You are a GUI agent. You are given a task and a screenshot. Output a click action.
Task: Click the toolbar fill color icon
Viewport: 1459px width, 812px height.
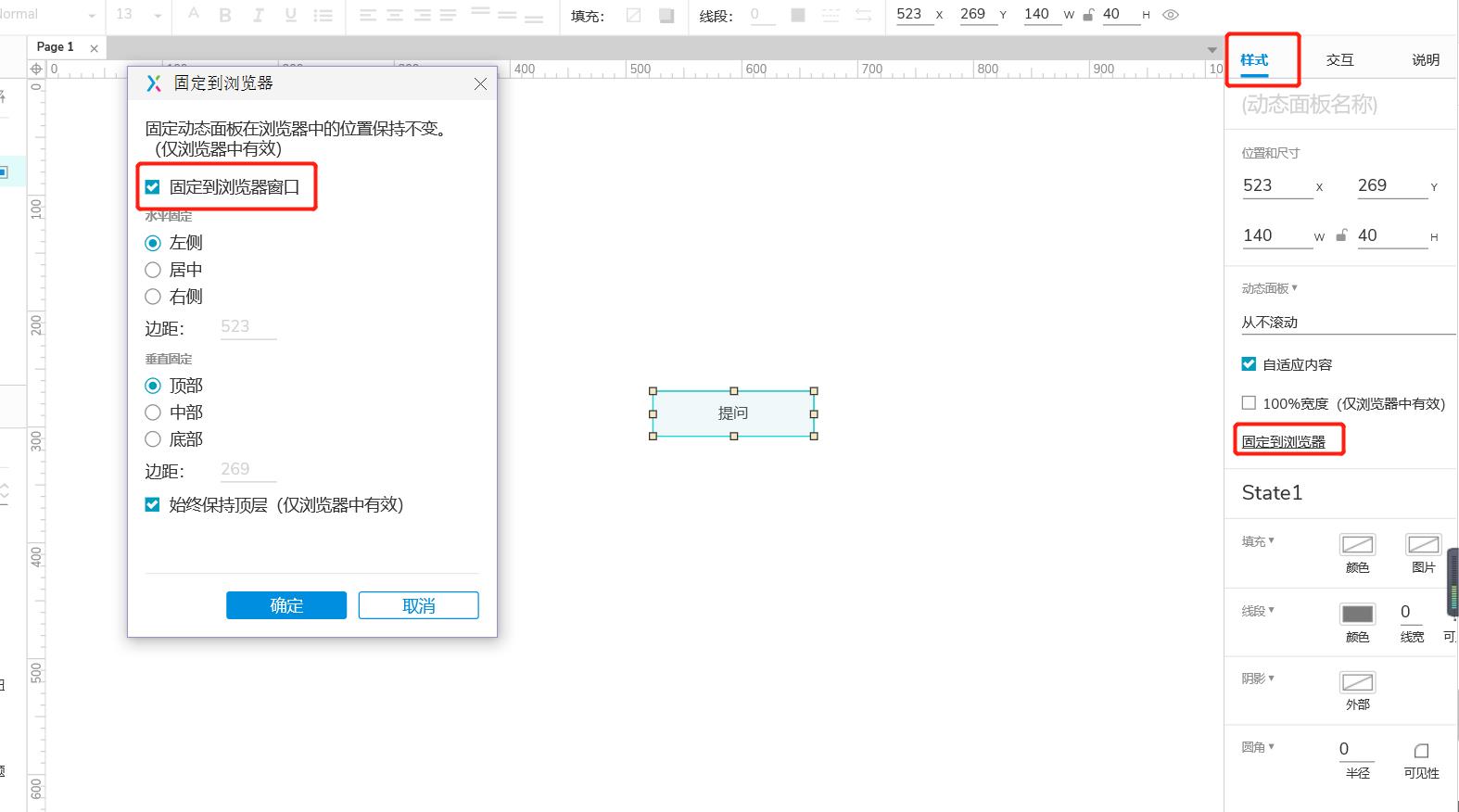coord(634,15)
